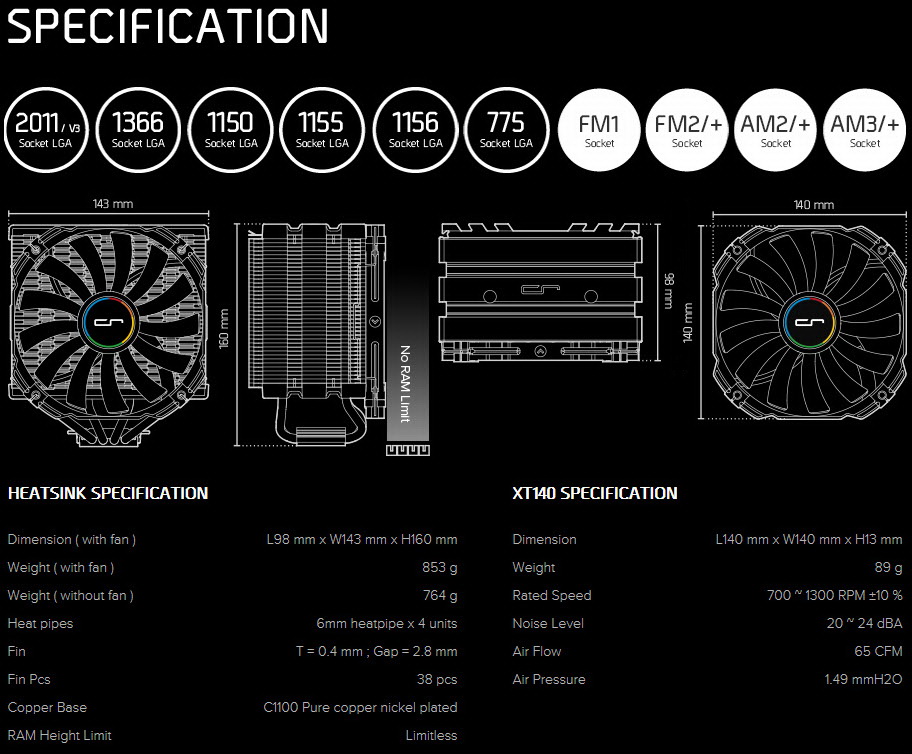912x754 pixels.
Task: Click the 'T = 0.4 mm ; Gap = 2.8 mm' value
Action: coord(376,651)
